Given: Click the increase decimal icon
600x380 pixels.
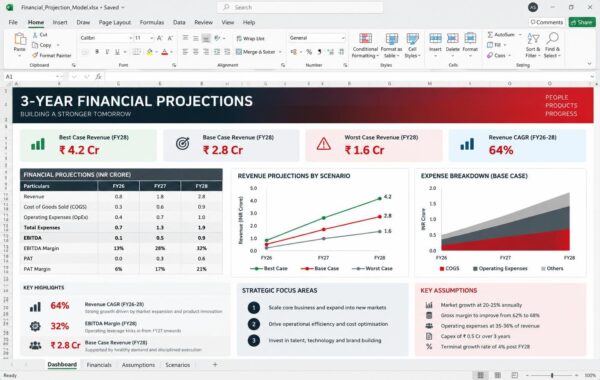Looking at the screenshot, I should 331,52.
